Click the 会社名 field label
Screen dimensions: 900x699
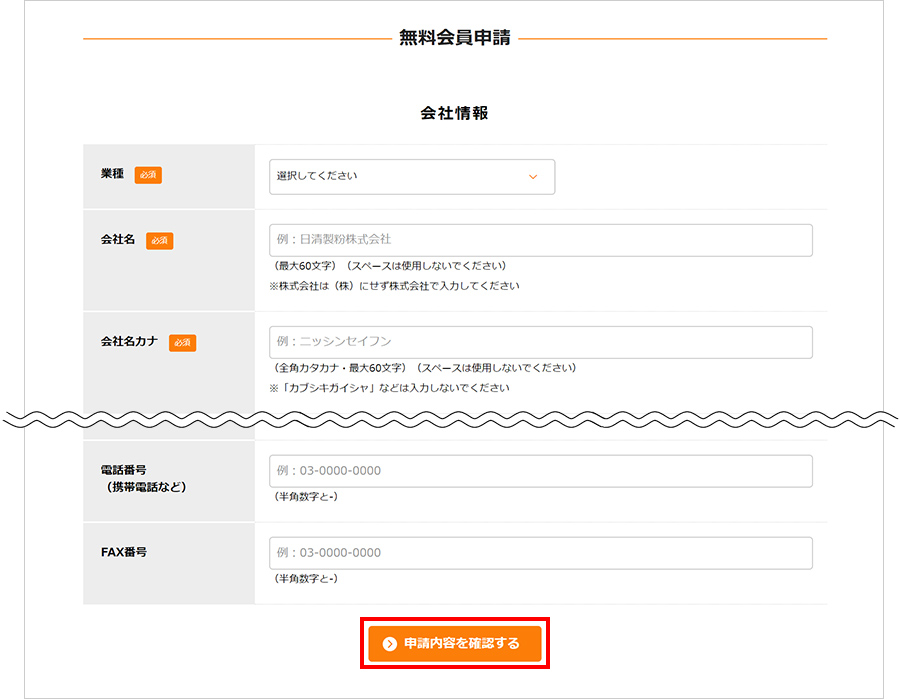tap(118, 239)
